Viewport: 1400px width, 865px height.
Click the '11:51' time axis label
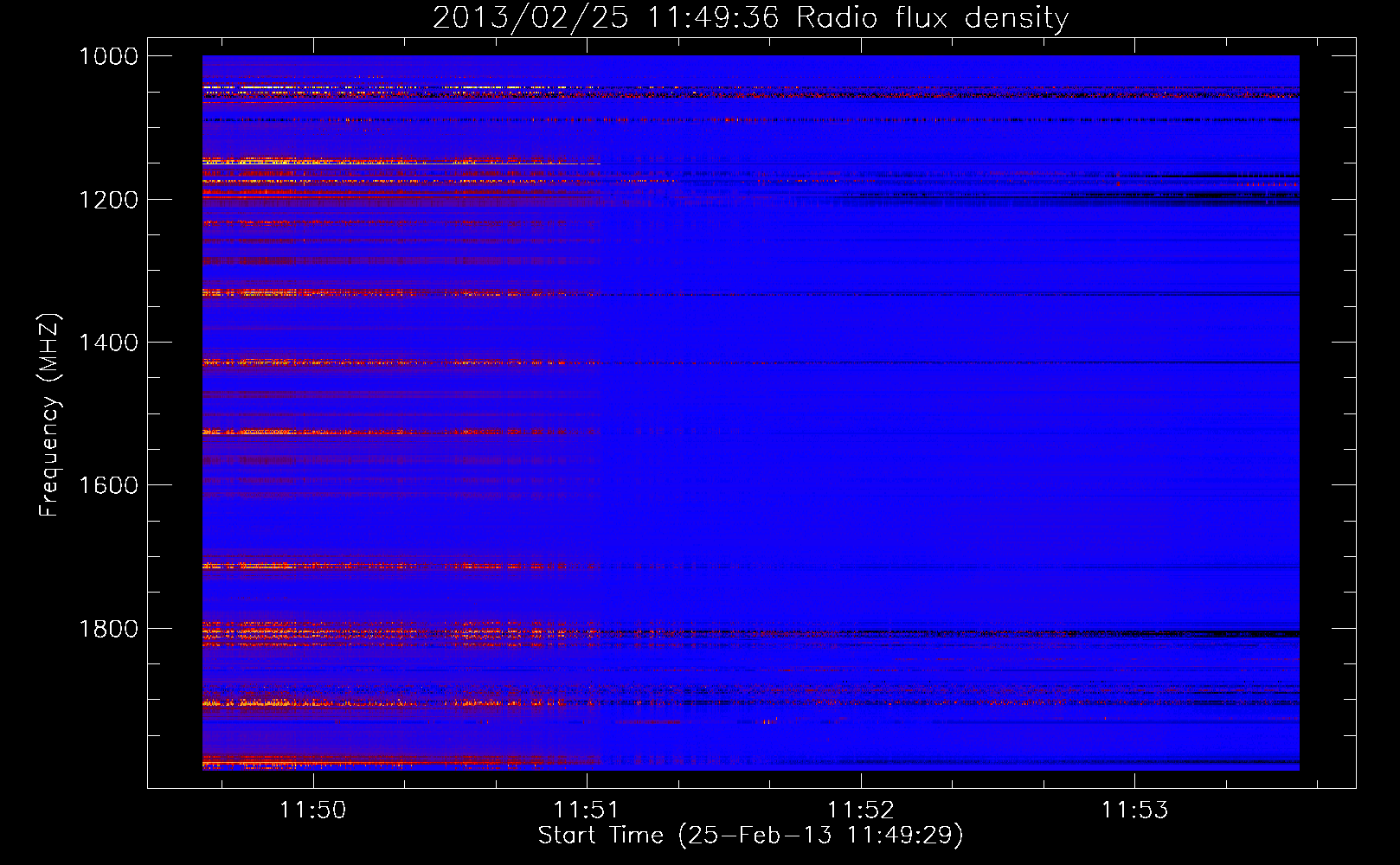tap(587, 811)
